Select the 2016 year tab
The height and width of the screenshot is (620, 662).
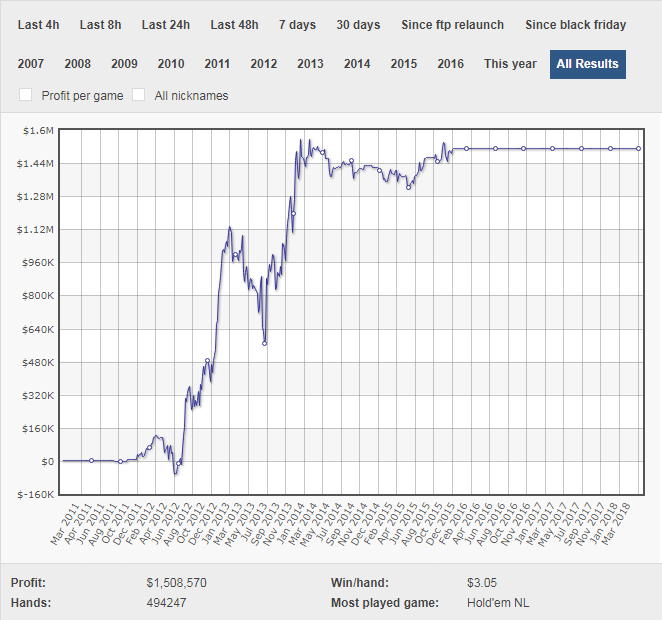450,64
